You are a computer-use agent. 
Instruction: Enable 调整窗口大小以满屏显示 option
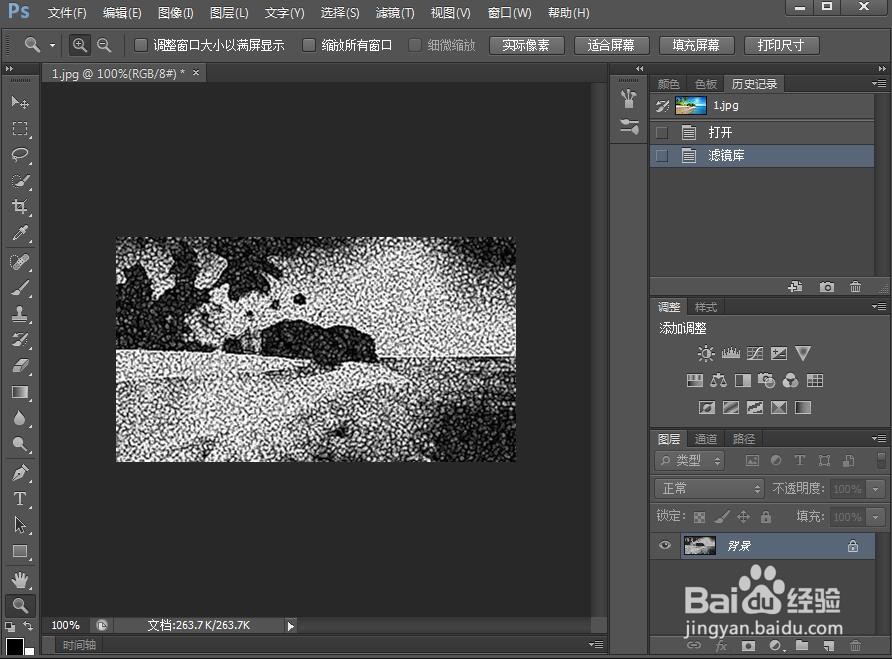[140, 45]
